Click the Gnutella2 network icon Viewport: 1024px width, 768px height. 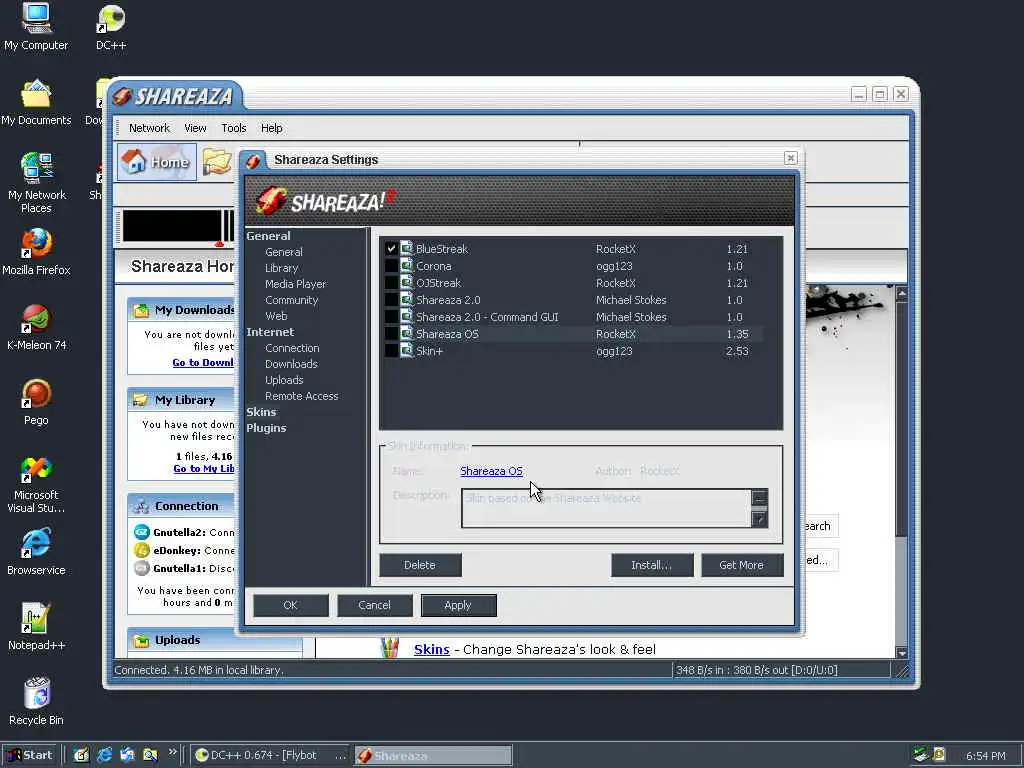click(142, 532)
